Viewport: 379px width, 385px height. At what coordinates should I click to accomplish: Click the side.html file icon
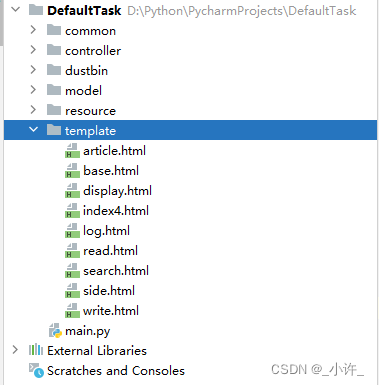72,291
